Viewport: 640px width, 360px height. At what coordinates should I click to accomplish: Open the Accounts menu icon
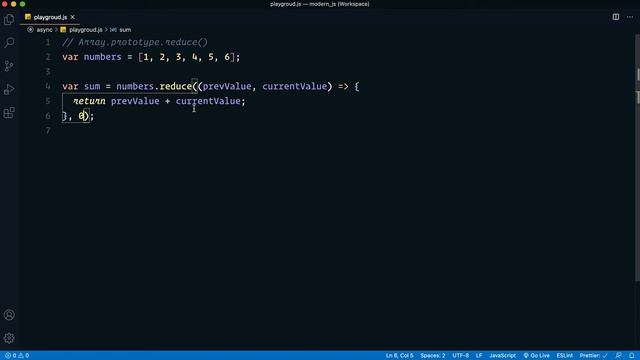[x=9, y=315]
